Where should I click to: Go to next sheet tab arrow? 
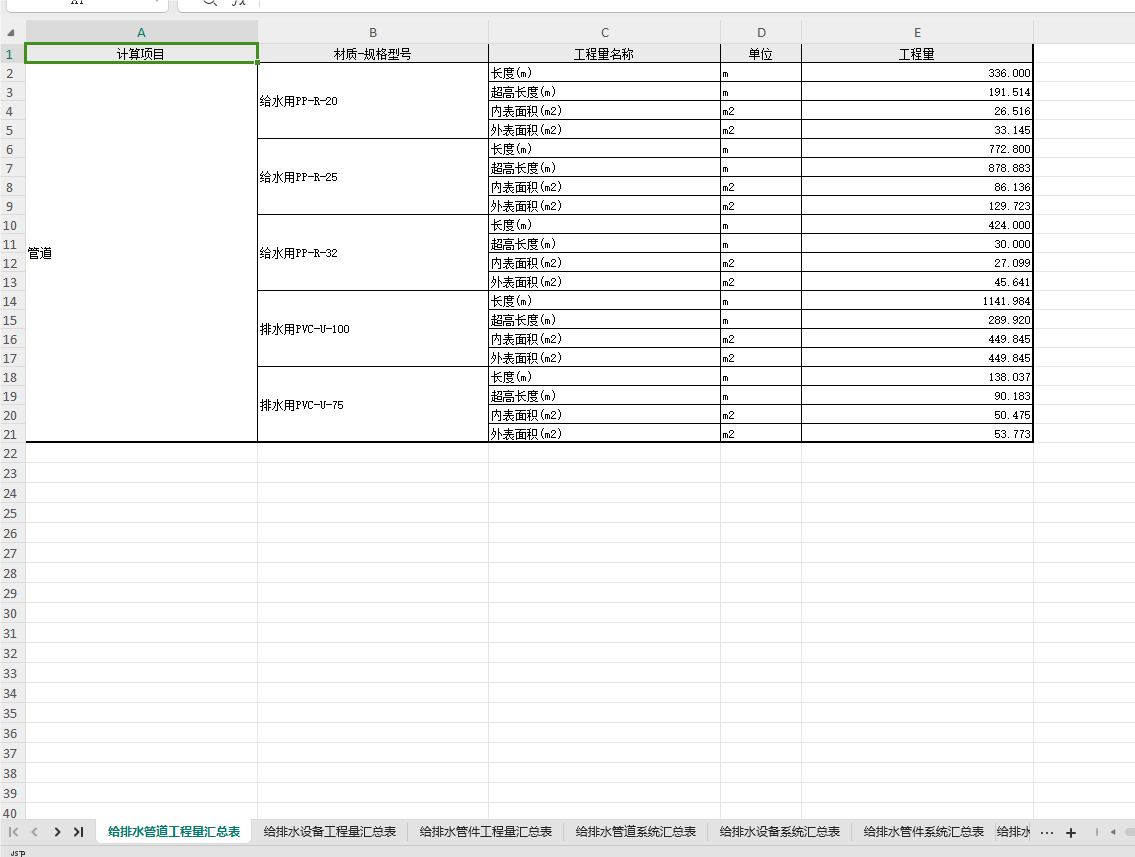pos(57,832)
